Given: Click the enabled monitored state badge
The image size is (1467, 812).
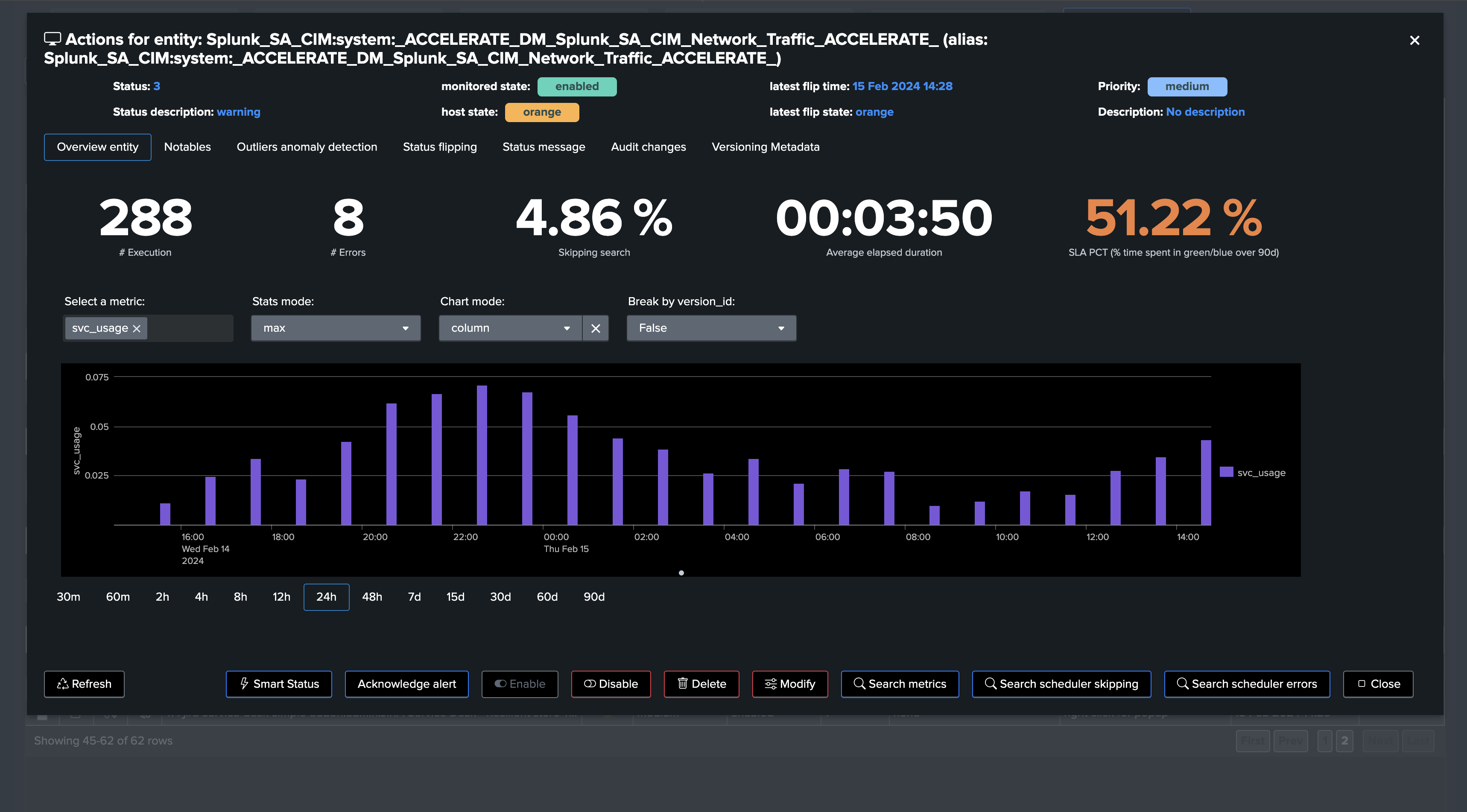Looking at the screenshot, I should coord(577,87).
